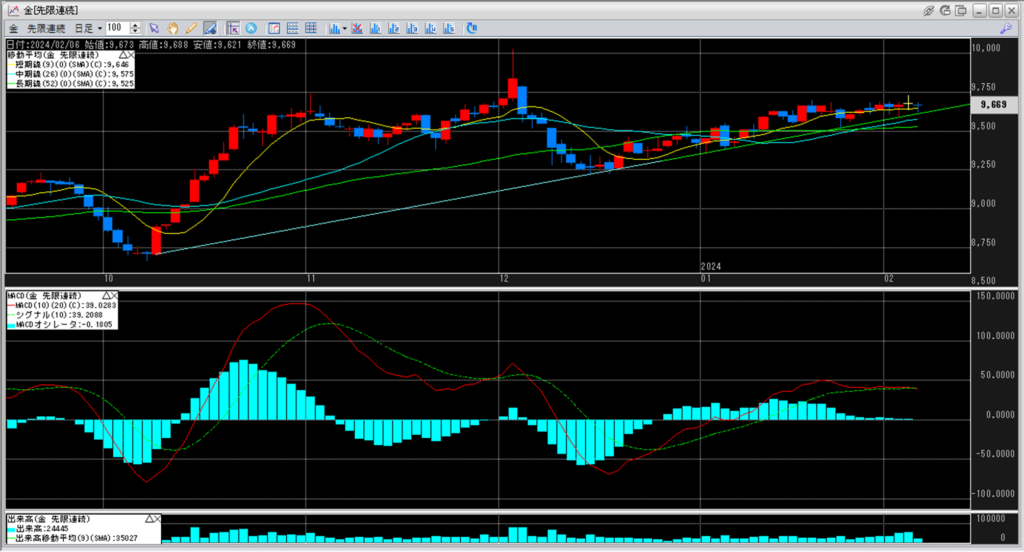Open settings via the wrench icon
Screen dimensions: 1024x552
click(1005, 28)
